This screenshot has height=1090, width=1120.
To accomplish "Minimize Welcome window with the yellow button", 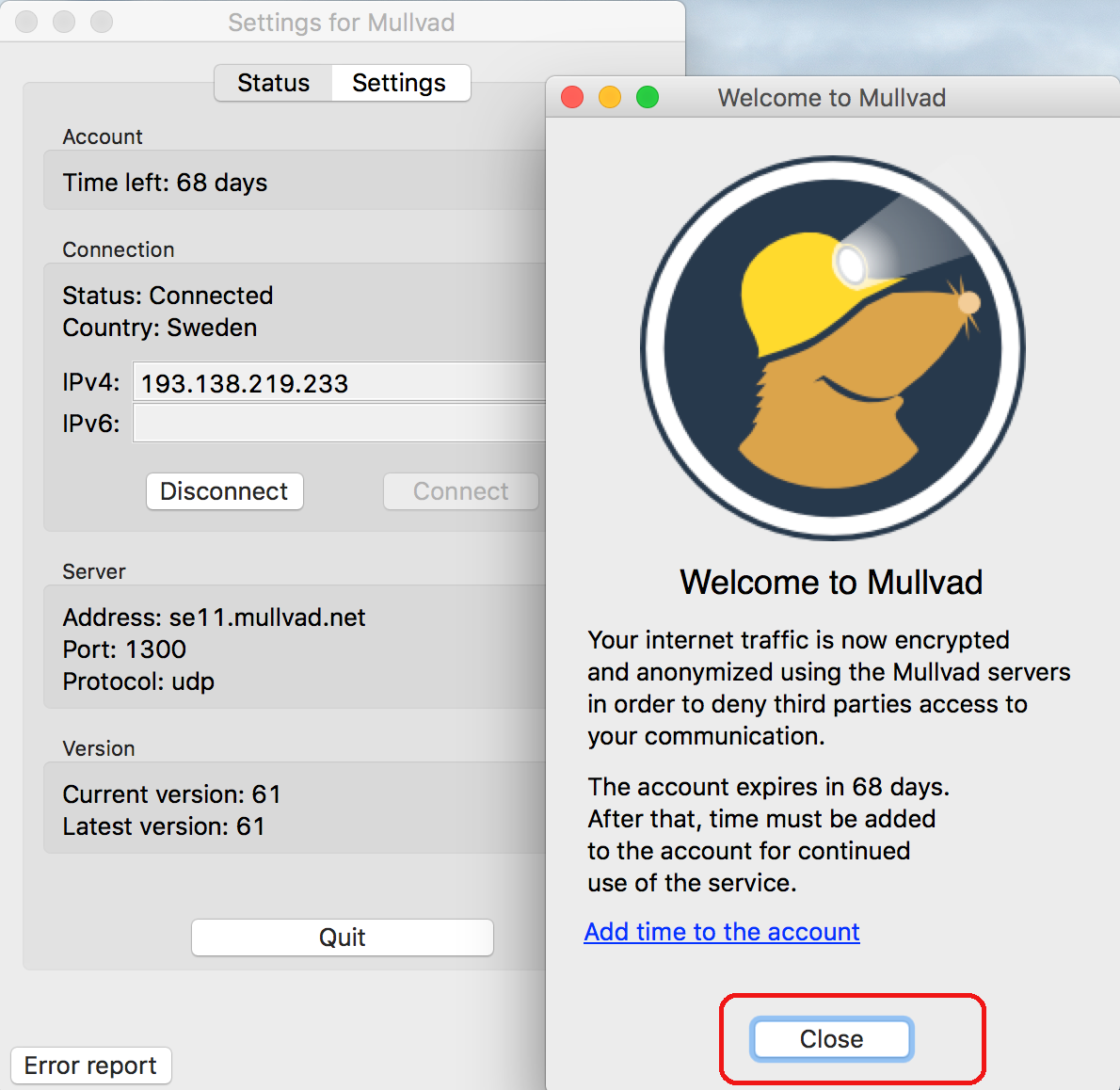I will [610, 96].
